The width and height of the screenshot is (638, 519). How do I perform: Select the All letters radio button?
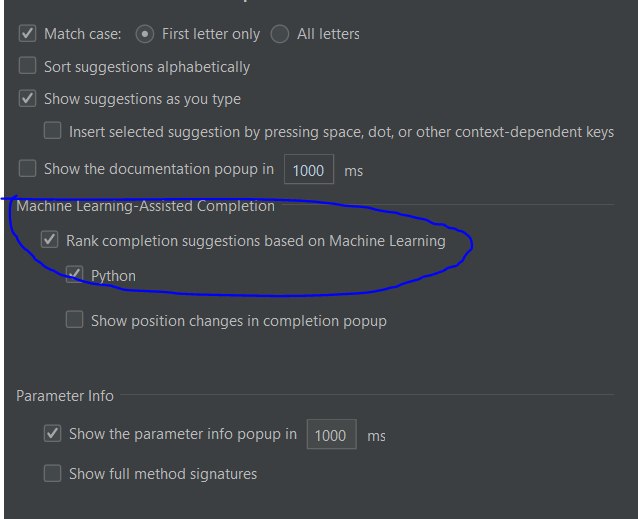(x=280, y=34)
